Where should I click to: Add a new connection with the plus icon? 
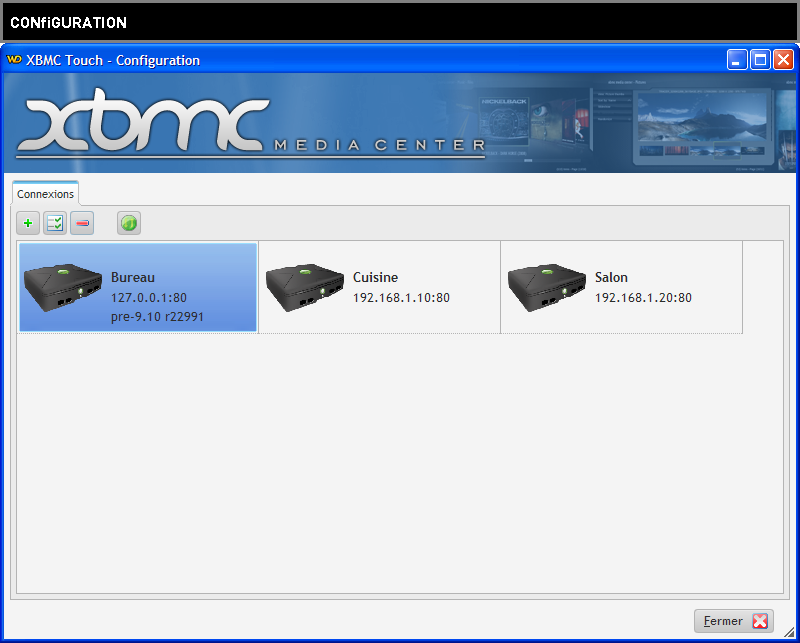pos(28,224)
